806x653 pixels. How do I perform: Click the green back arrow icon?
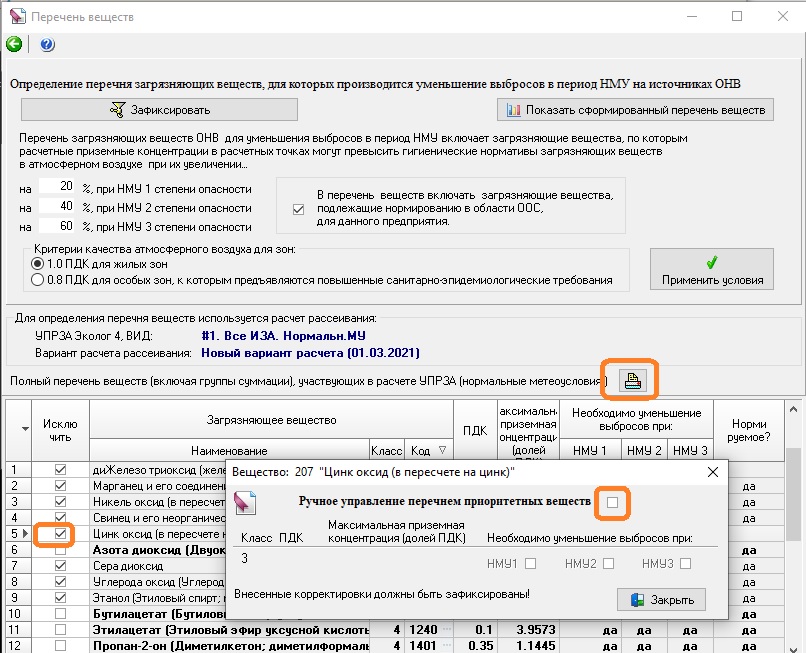tap(14, 44)
